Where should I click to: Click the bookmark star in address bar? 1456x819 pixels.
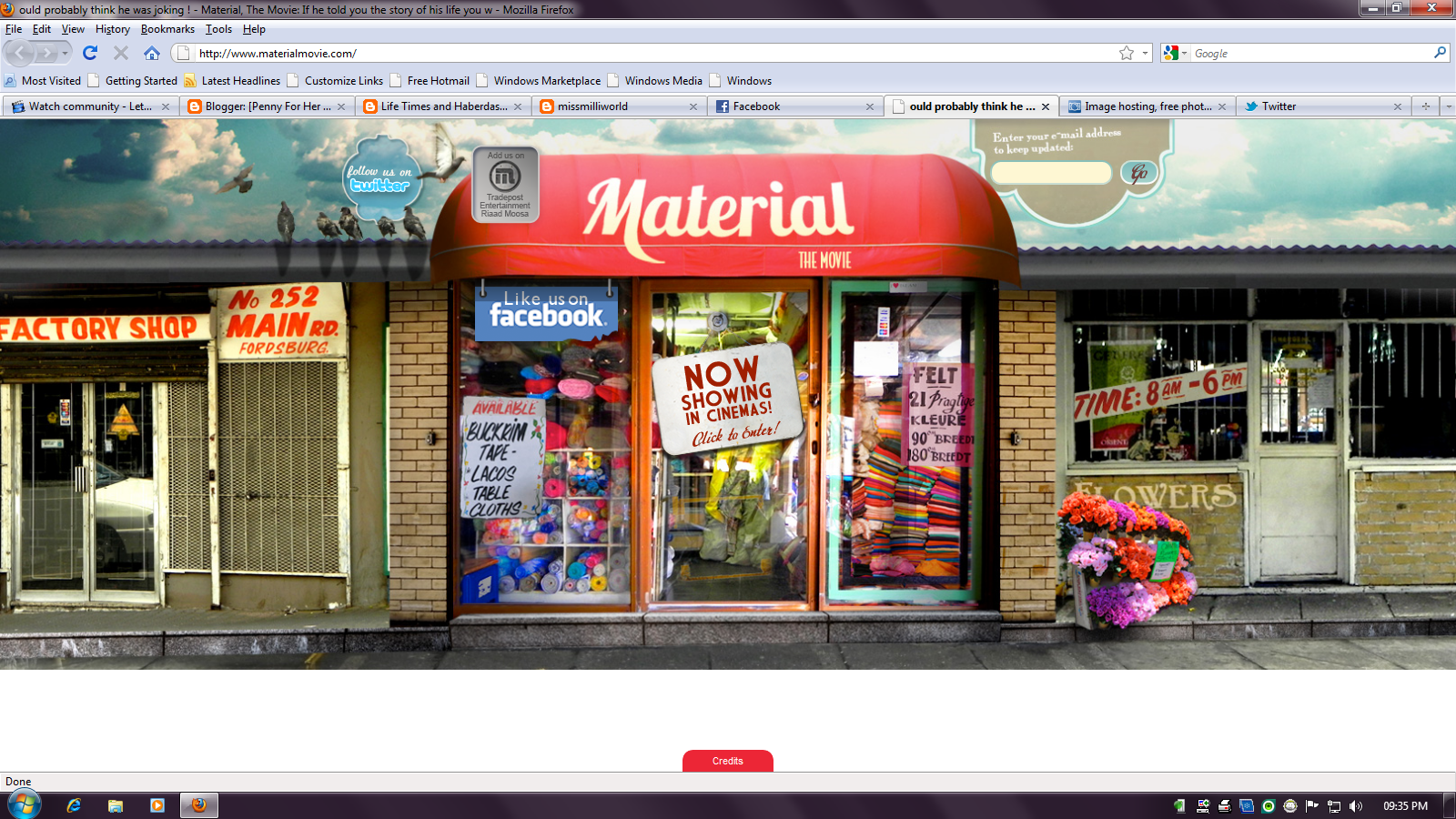coord(1127,54)
